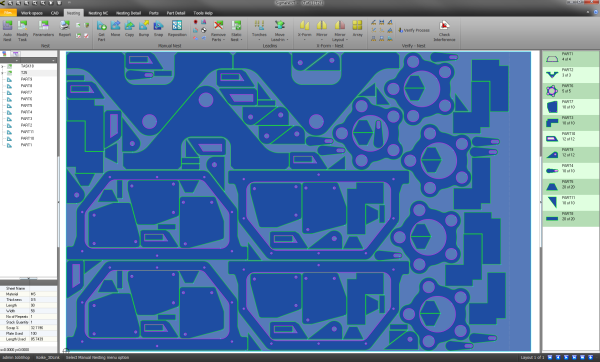
Task: Switch to the Work space tab
Action: coord(32,13)
